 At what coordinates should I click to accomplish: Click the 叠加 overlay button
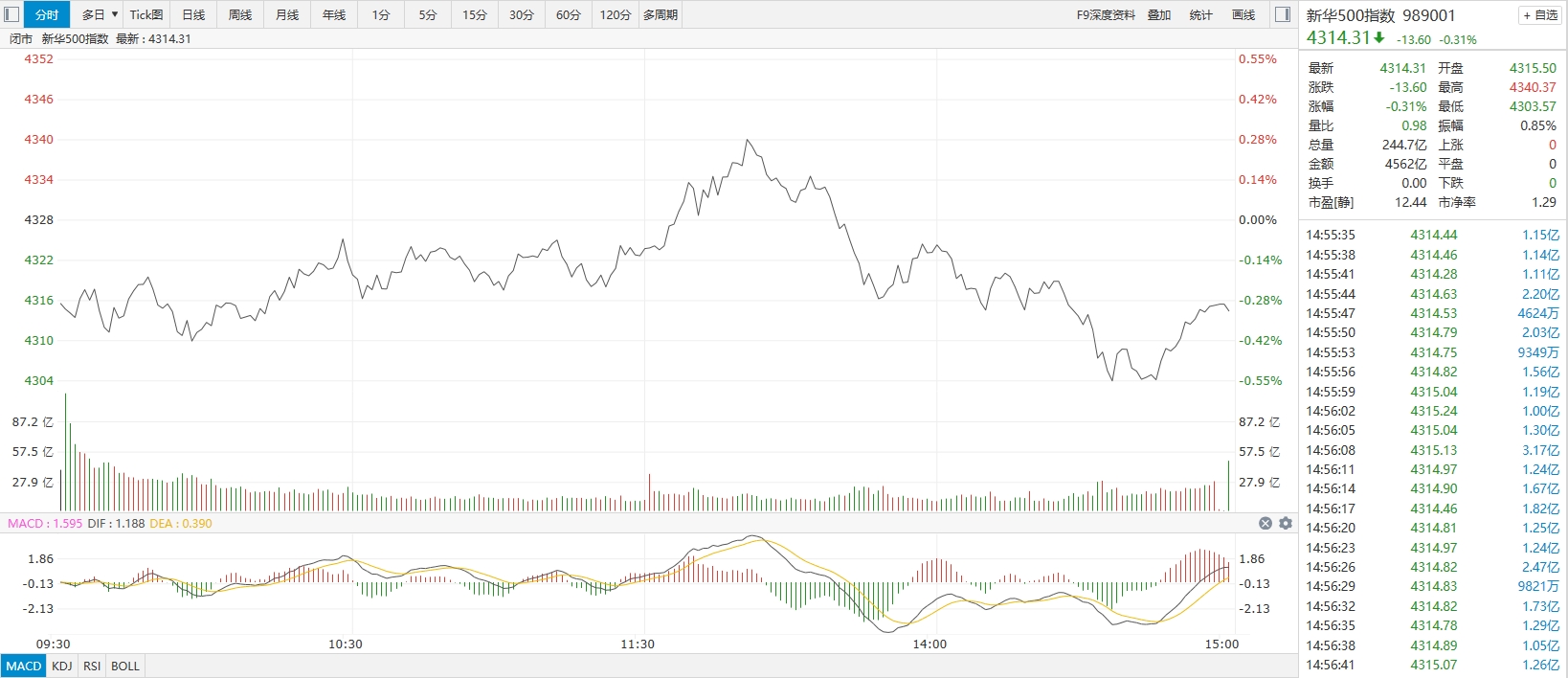pos(1159,14)
